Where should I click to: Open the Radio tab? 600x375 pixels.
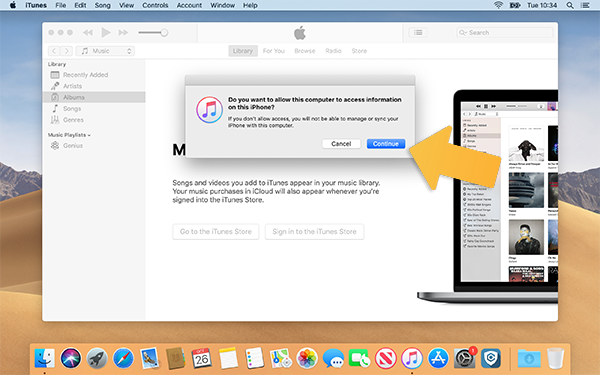pos(333,51)
